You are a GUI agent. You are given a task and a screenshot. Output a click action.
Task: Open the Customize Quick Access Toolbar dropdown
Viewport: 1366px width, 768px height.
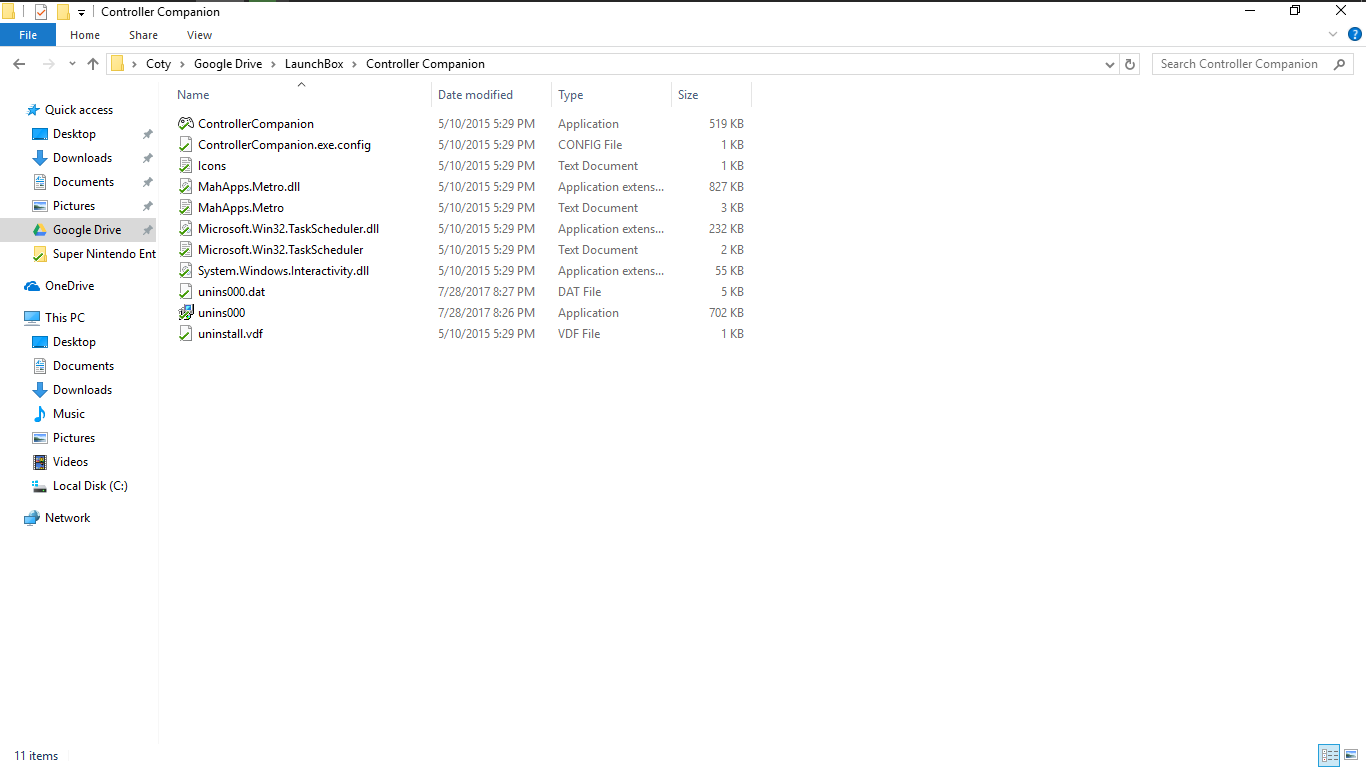81,13
